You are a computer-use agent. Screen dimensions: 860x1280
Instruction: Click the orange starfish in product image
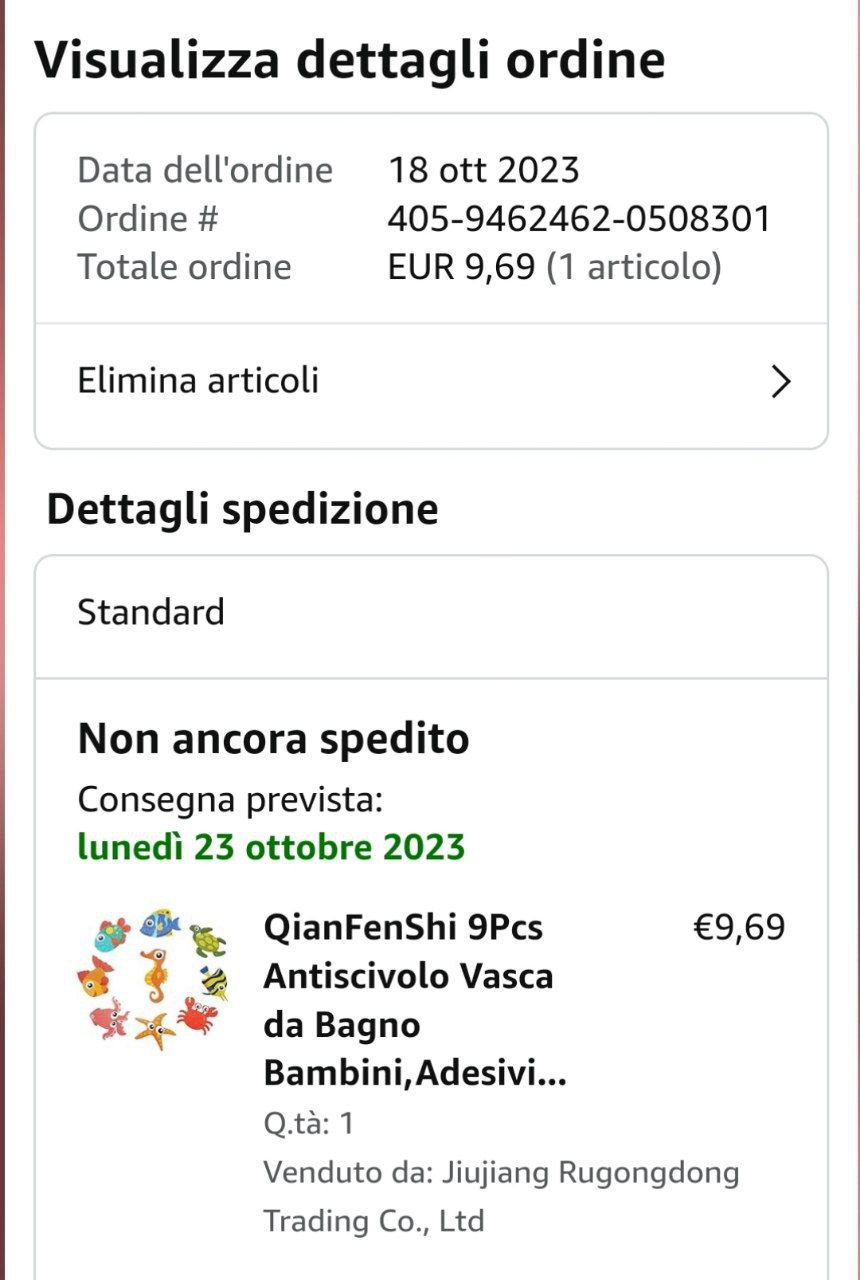(x=154, y=1029)
